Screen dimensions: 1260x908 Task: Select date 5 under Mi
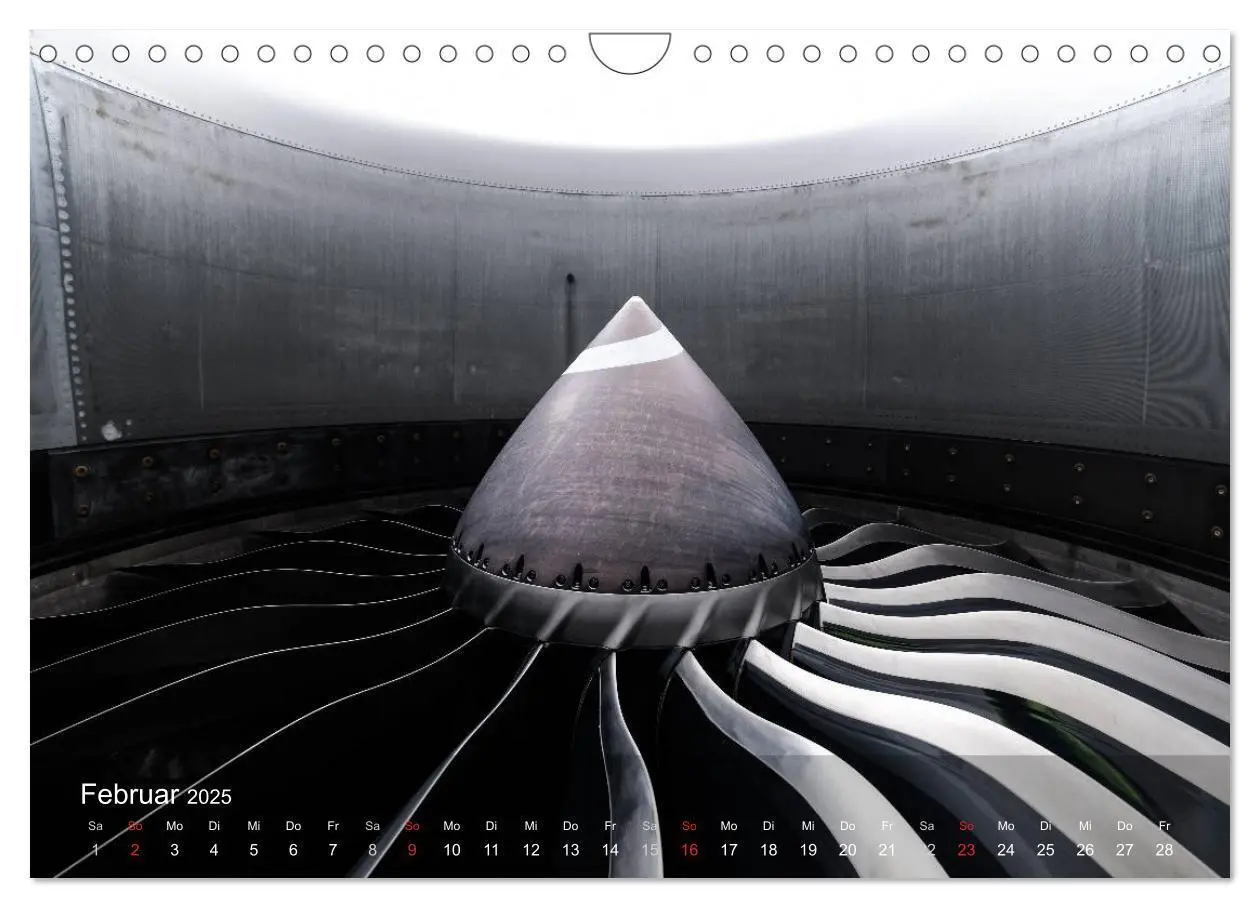click(x=254, y=850)
